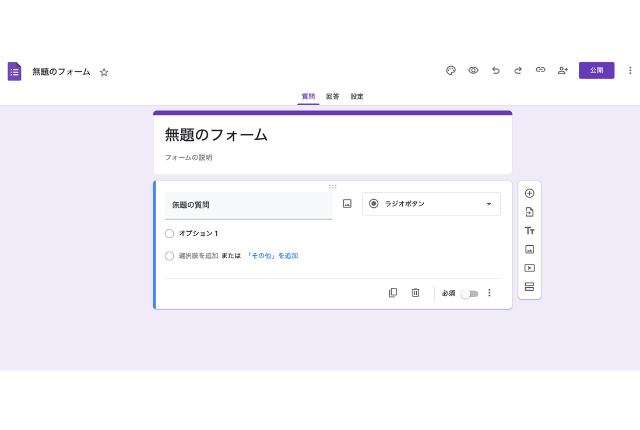The height and width of the screenshot is (430, 640).
Task: Copy the form link via link icon
Action: point(540,70)
